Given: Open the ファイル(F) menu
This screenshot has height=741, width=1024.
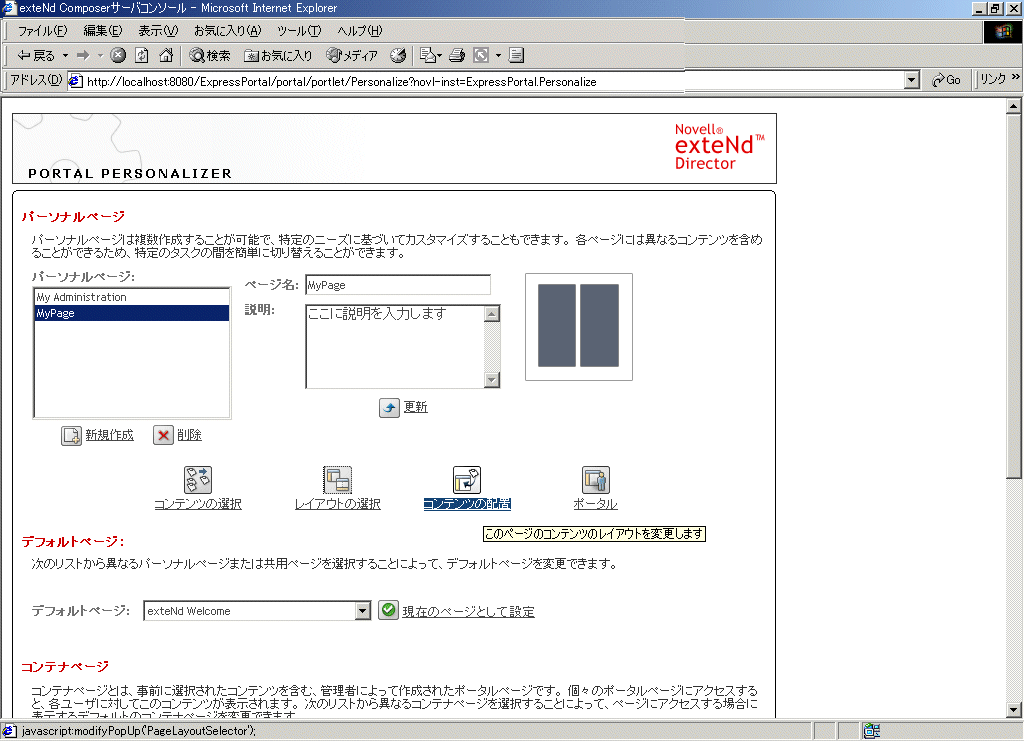Looking at the screenshot, I should point(42,31).
